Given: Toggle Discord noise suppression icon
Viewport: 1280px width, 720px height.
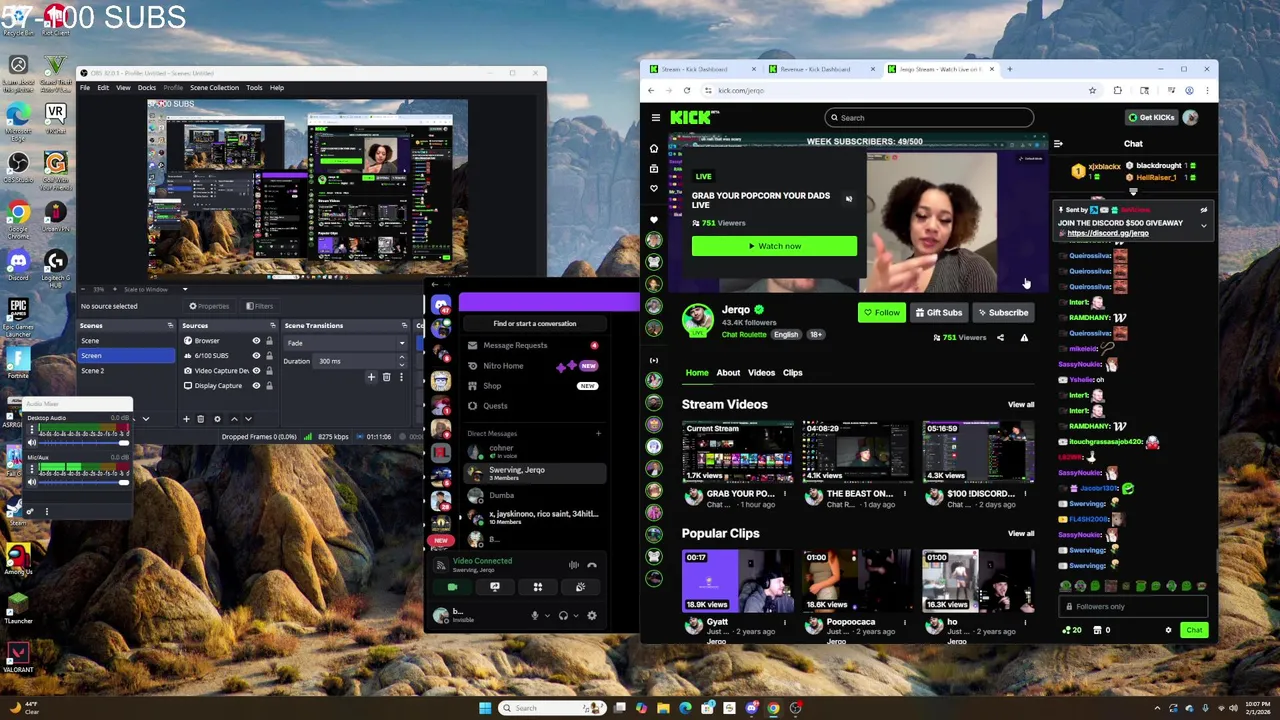Looking at the screenshot, I should pos(573,565).
